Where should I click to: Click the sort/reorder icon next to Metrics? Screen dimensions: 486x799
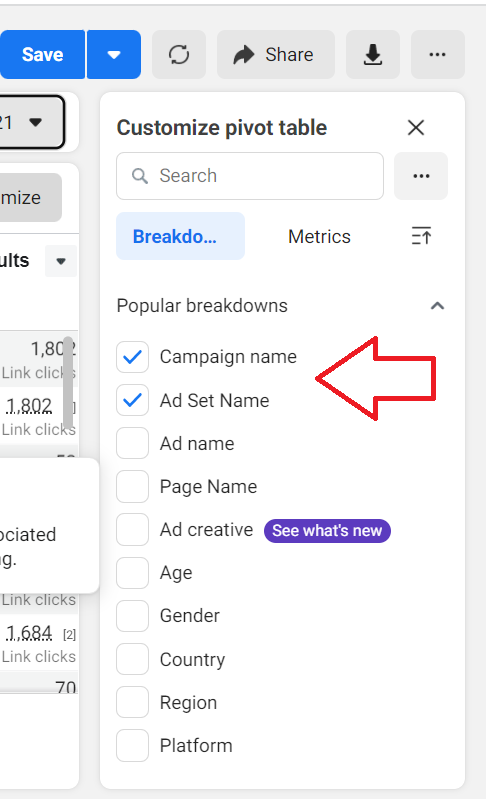421,236
